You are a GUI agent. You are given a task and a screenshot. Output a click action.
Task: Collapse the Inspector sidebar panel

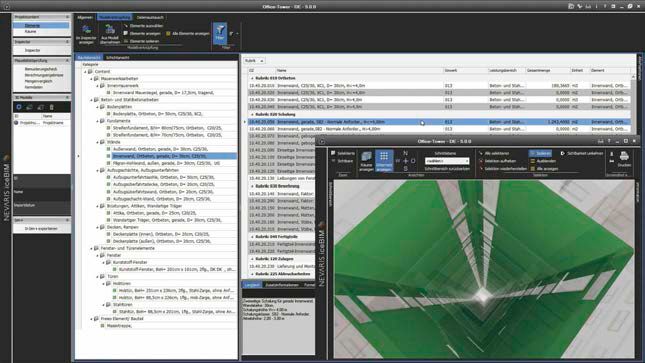[x=67, y=42]
